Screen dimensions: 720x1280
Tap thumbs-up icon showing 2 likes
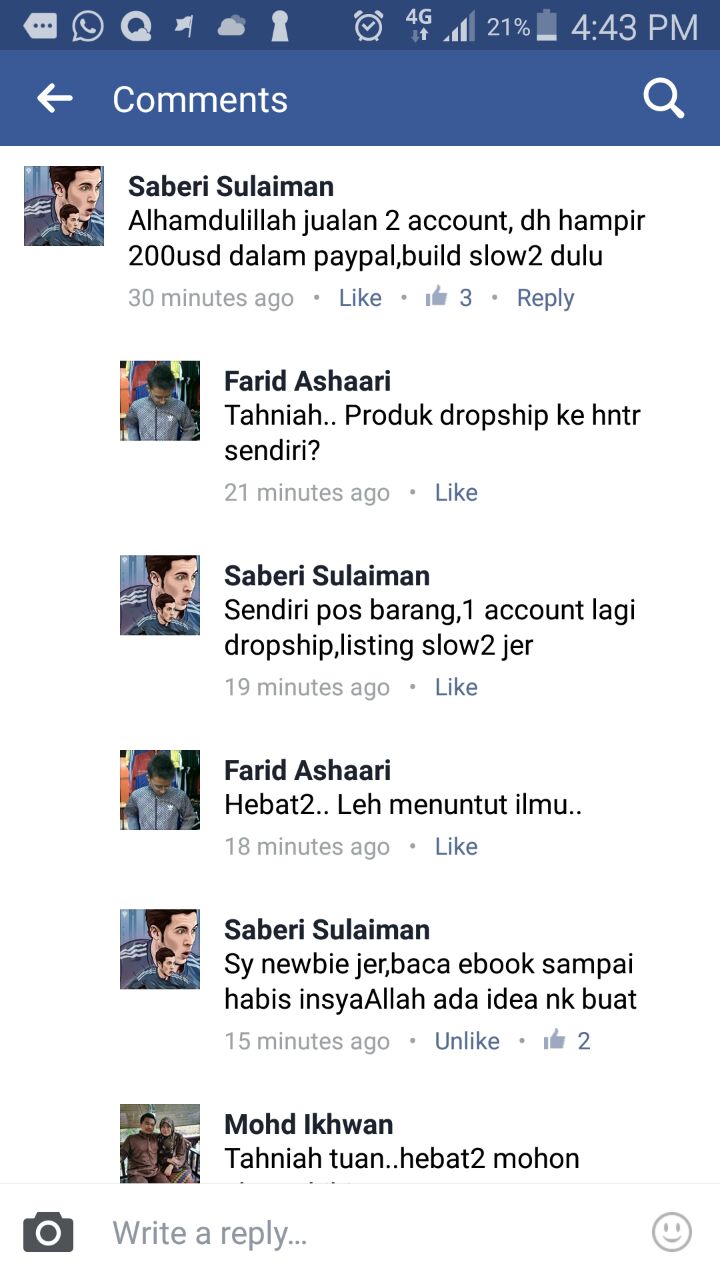[554, 1041]
